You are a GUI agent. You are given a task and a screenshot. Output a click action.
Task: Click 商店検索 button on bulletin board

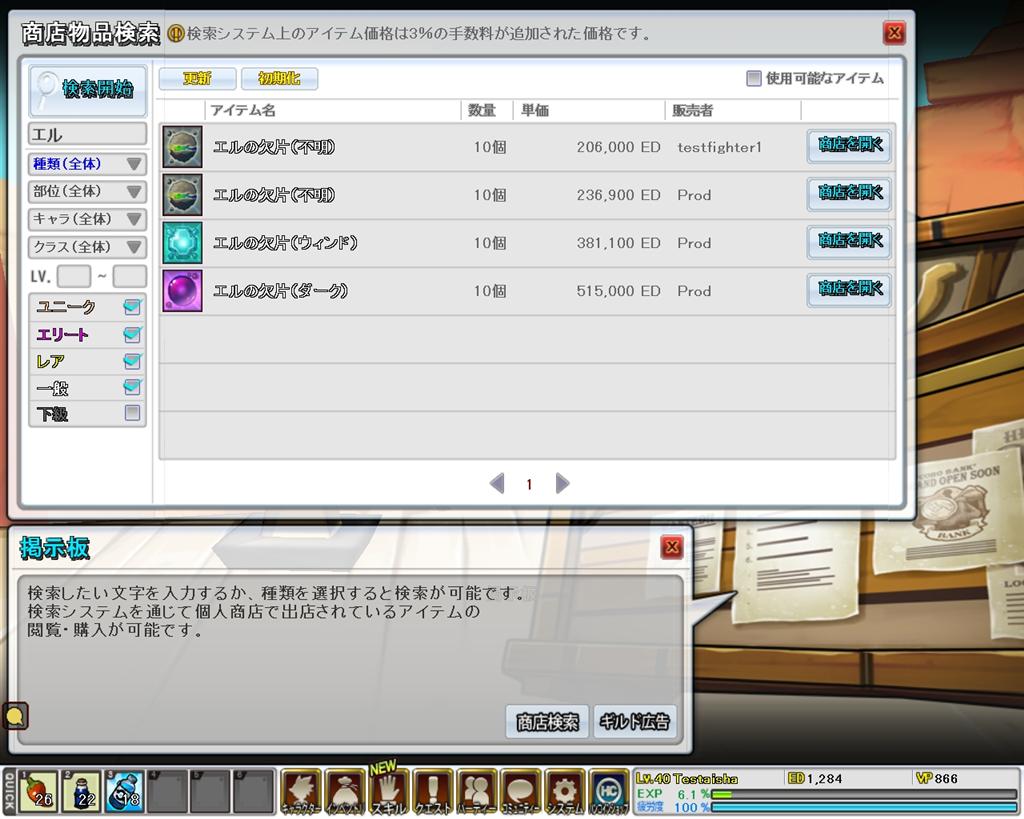coord(547,722)
